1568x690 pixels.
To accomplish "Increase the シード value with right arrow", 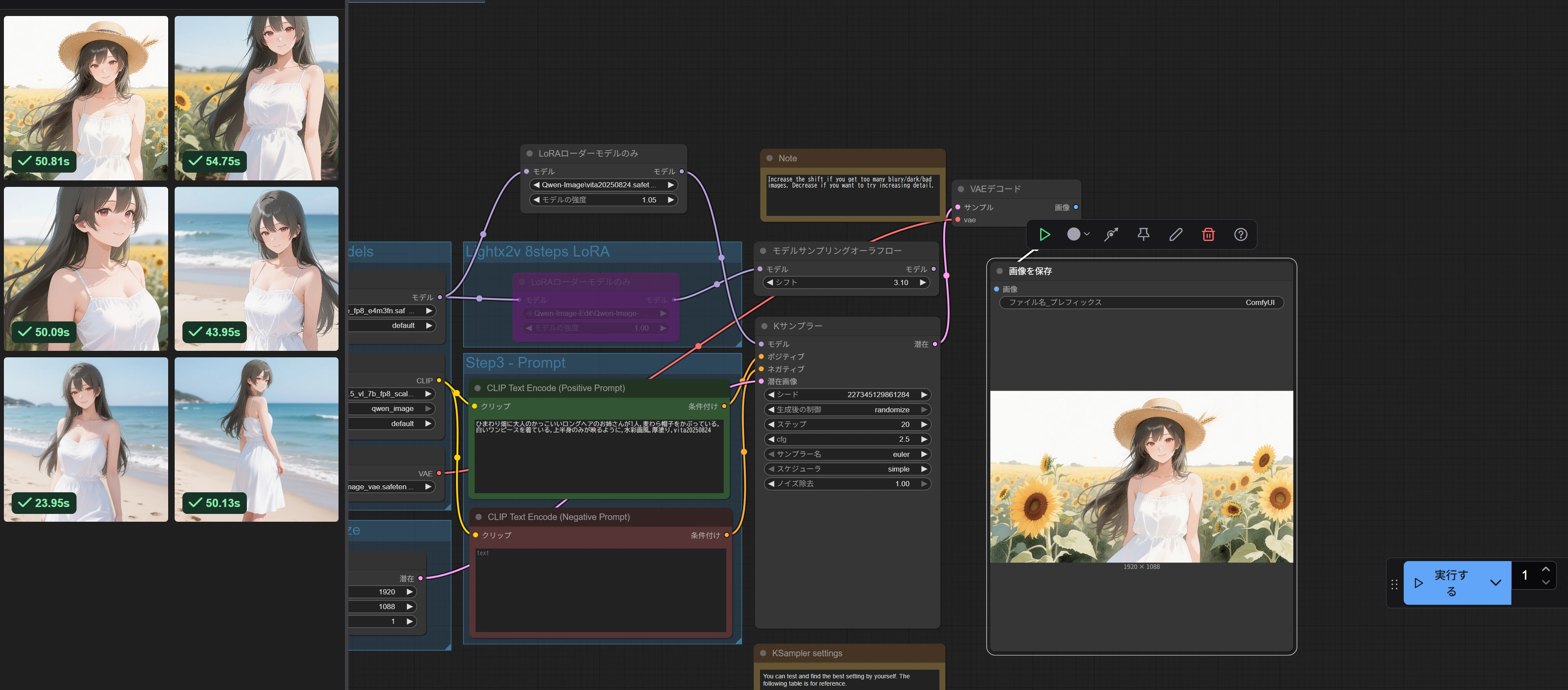I will [x=924, y=395].
